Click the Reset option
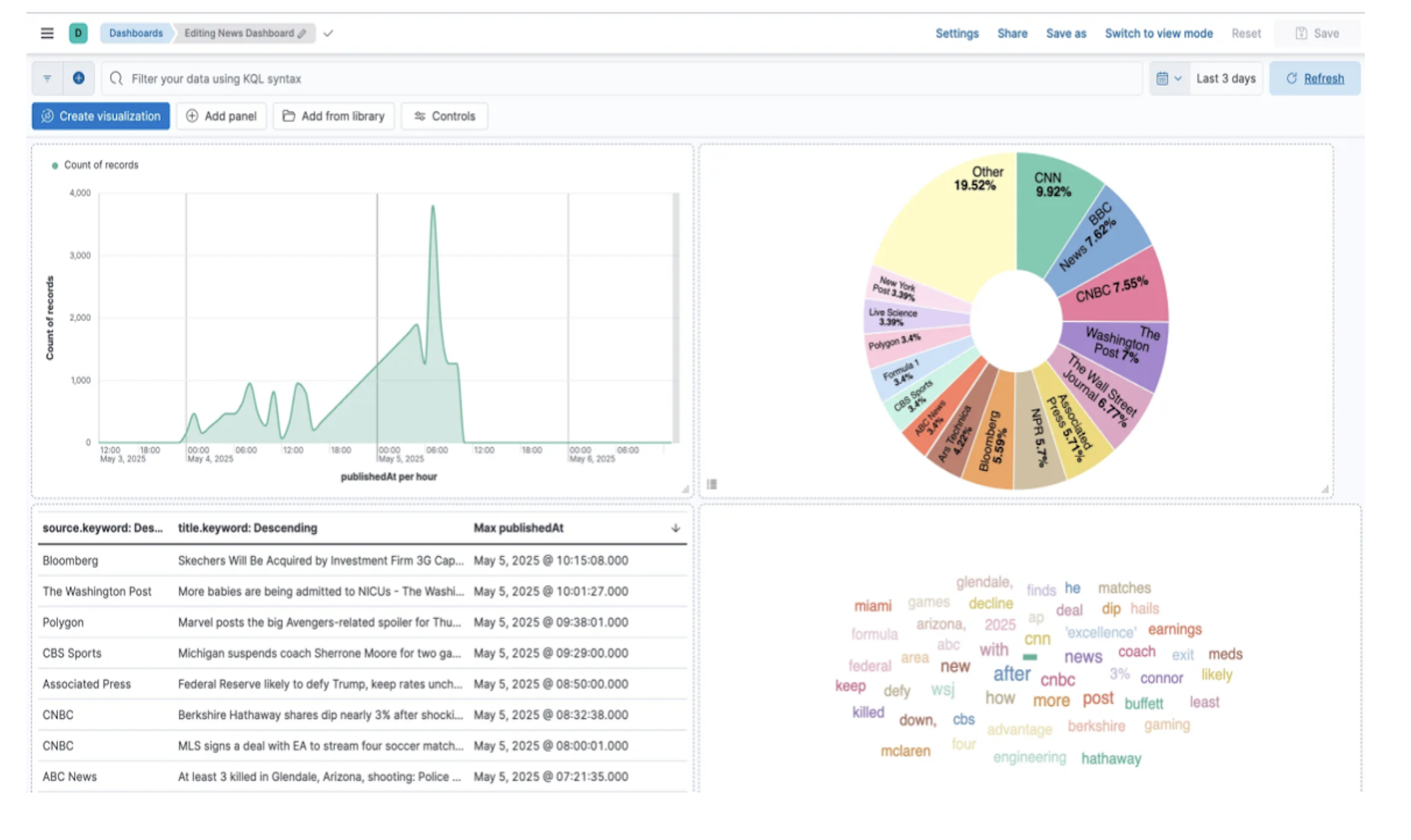Image resolution: width=1411 pixels, height=840 pixels. (x=1246, y=33)
